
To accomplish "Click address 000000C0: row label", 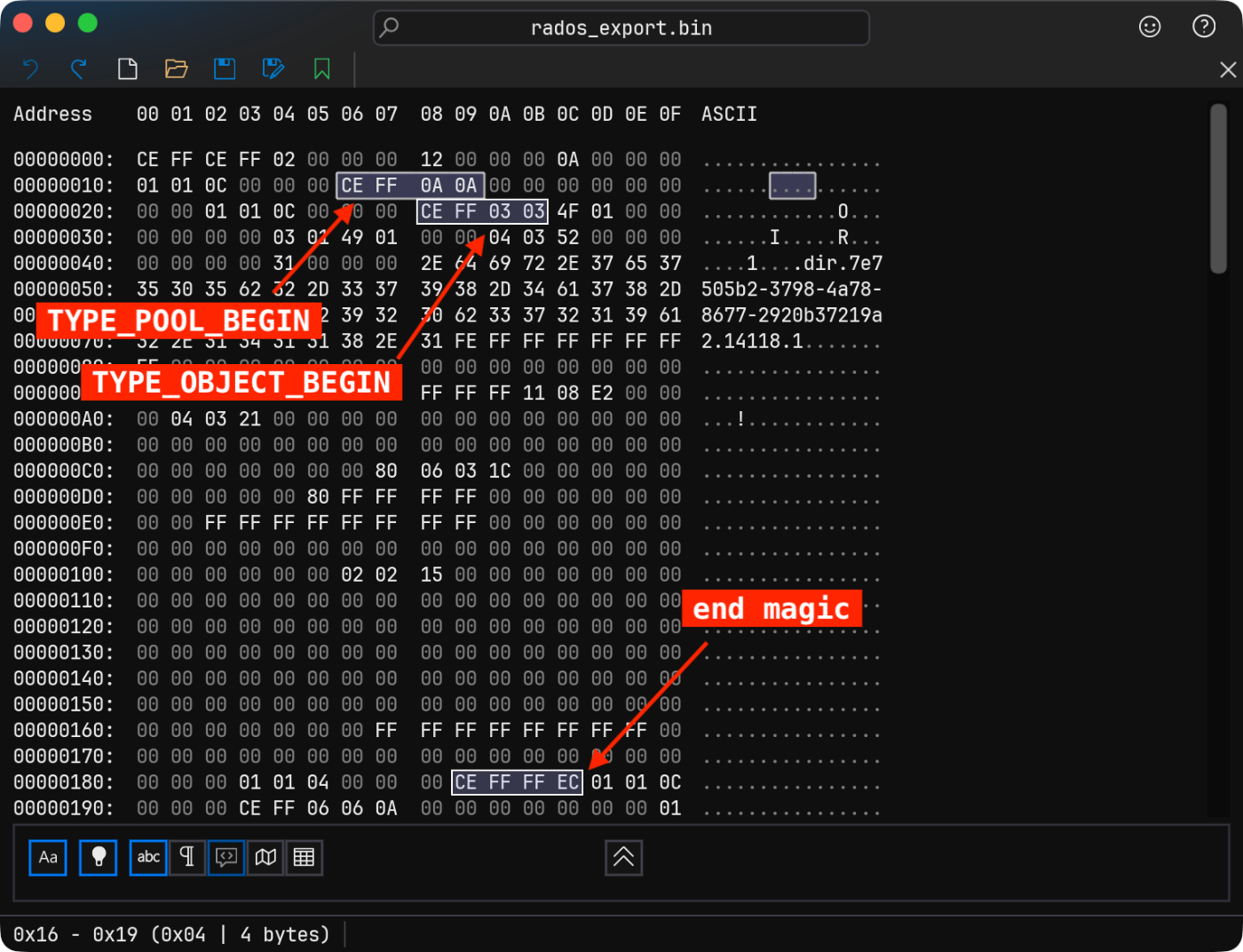I will click(x=64, y=472).
